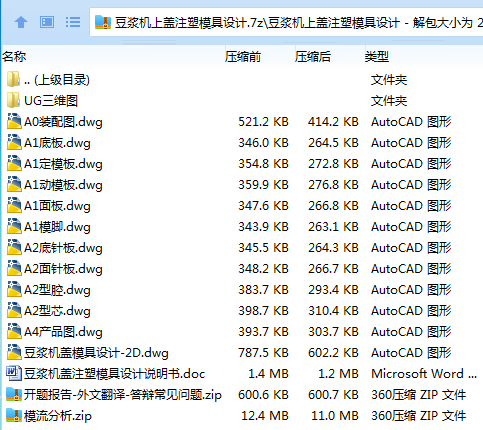Click the 1.4 MB size of the .doc file
This screenshot has width=483, height=430.
tap(268, 374)
